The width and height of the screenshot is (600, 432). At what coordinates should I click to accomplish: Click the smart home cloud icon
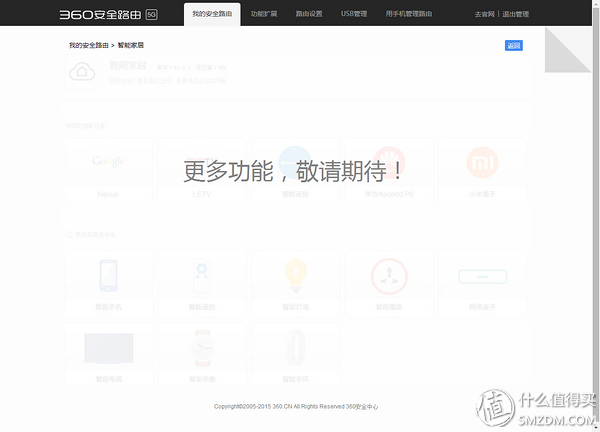82,72
